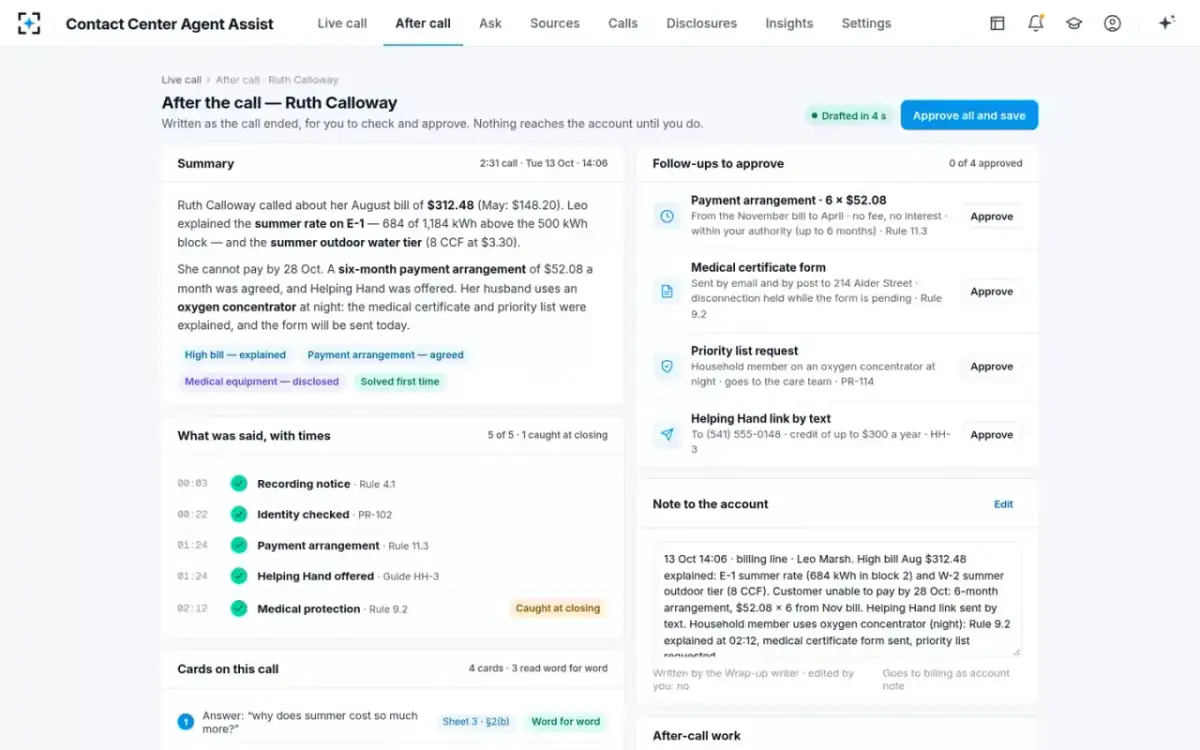Image resolution: width=1200 pixels, height=750 pixels.
Task: Toggle the green check for Recording notice
Action: click(x=238, y=483)
